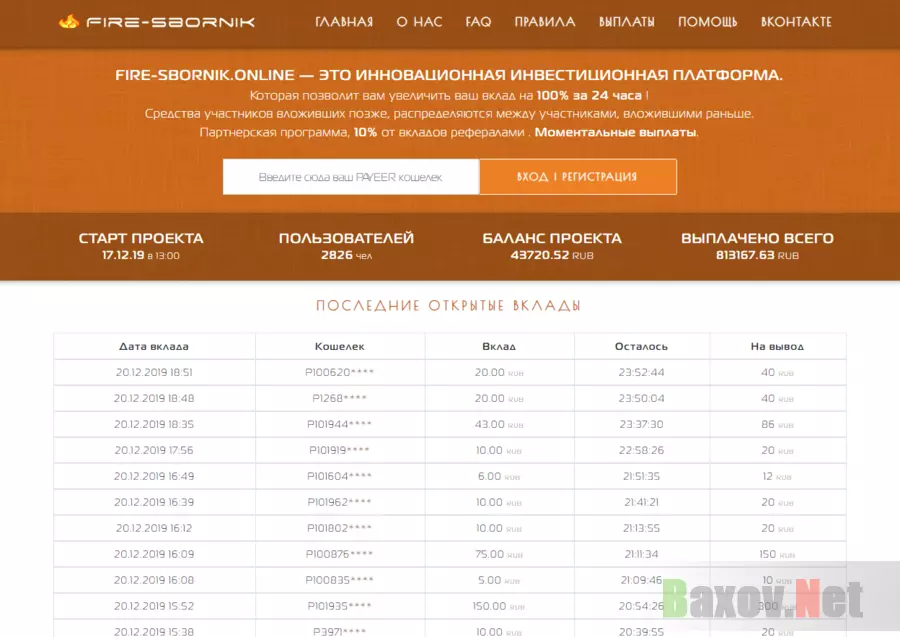Select the remaining time 21:41:21
Viewport: 900px width, 637px height.
pos(641,502)
